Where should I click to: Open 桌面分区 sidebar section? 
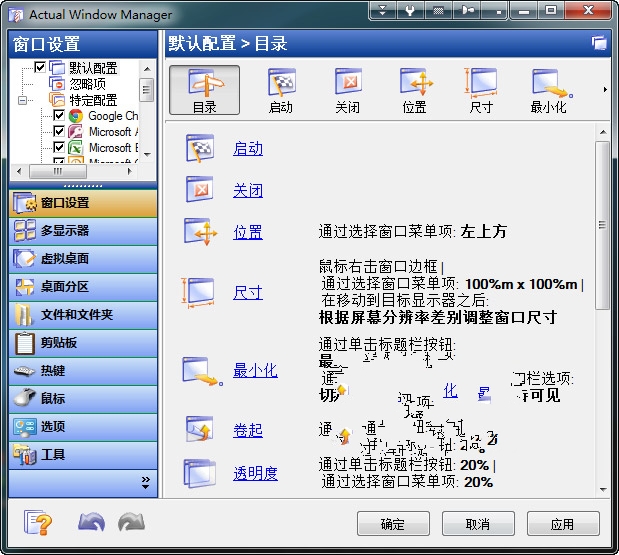coord(83,287)
